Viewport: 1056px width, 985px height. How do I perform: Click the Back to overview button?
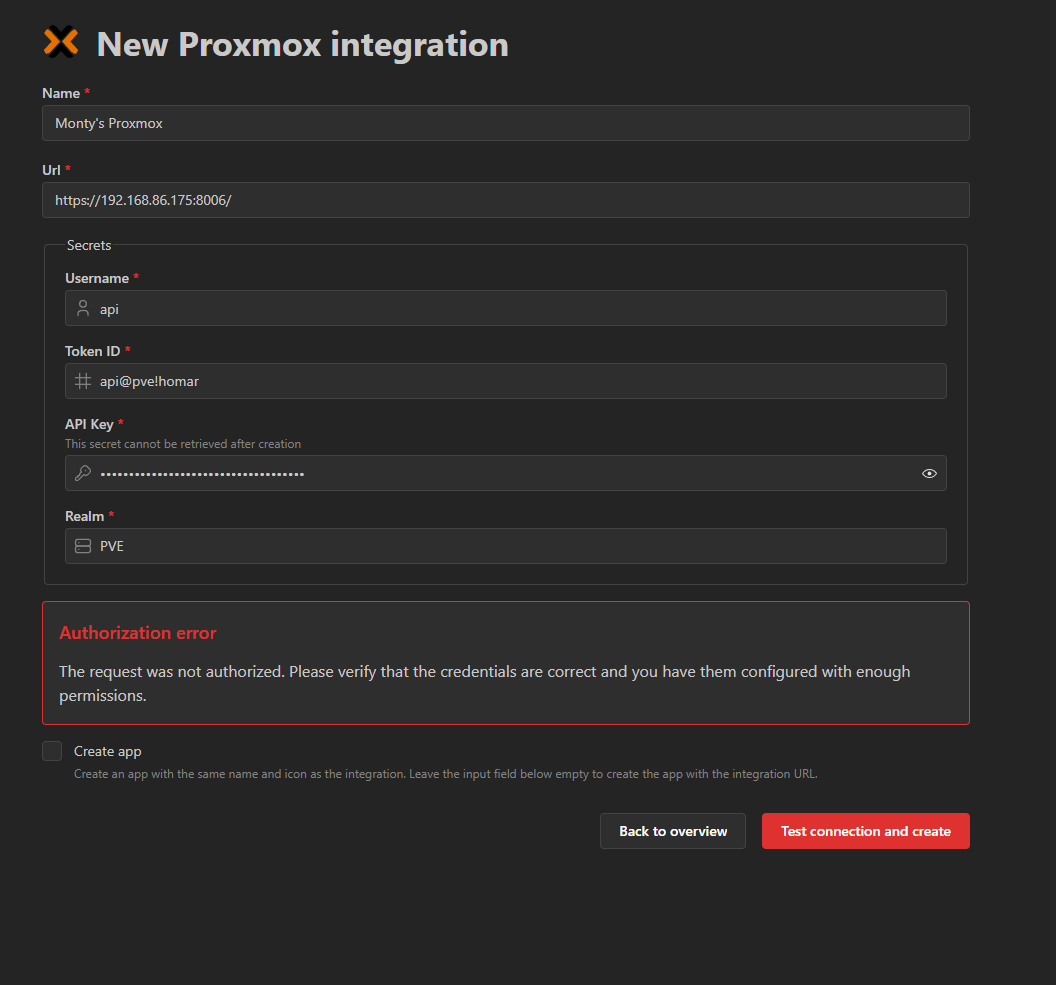(x=673, y=831)
